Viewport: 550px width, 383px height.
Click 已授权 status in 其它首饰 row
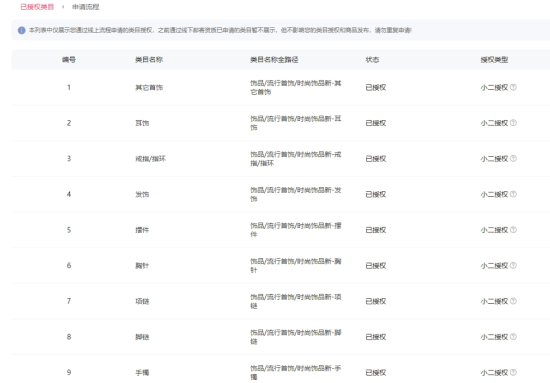pos(376,87)
